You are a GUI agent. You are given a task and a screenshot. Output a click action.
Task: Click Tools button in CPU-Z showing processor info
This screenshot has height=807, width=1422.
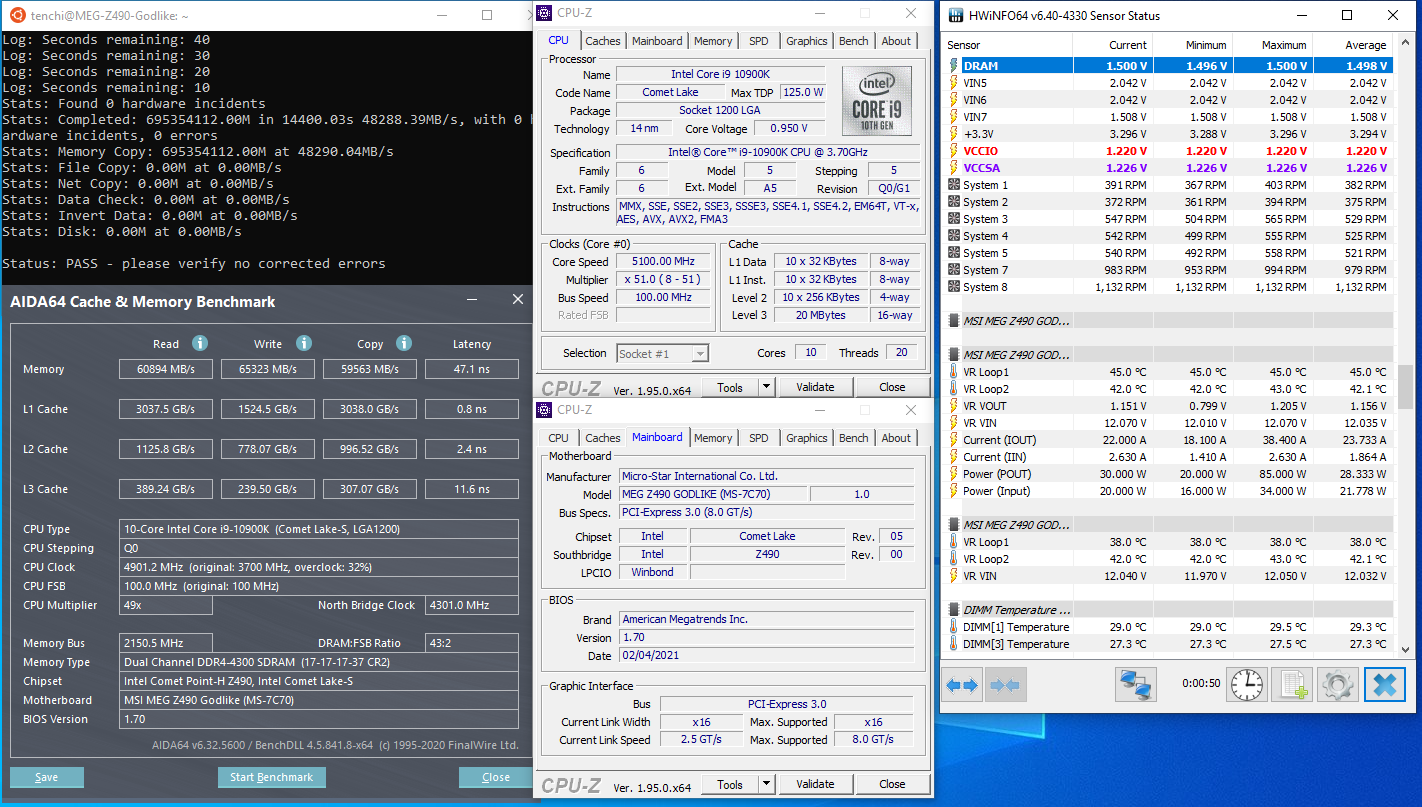(x=730, y=387)
